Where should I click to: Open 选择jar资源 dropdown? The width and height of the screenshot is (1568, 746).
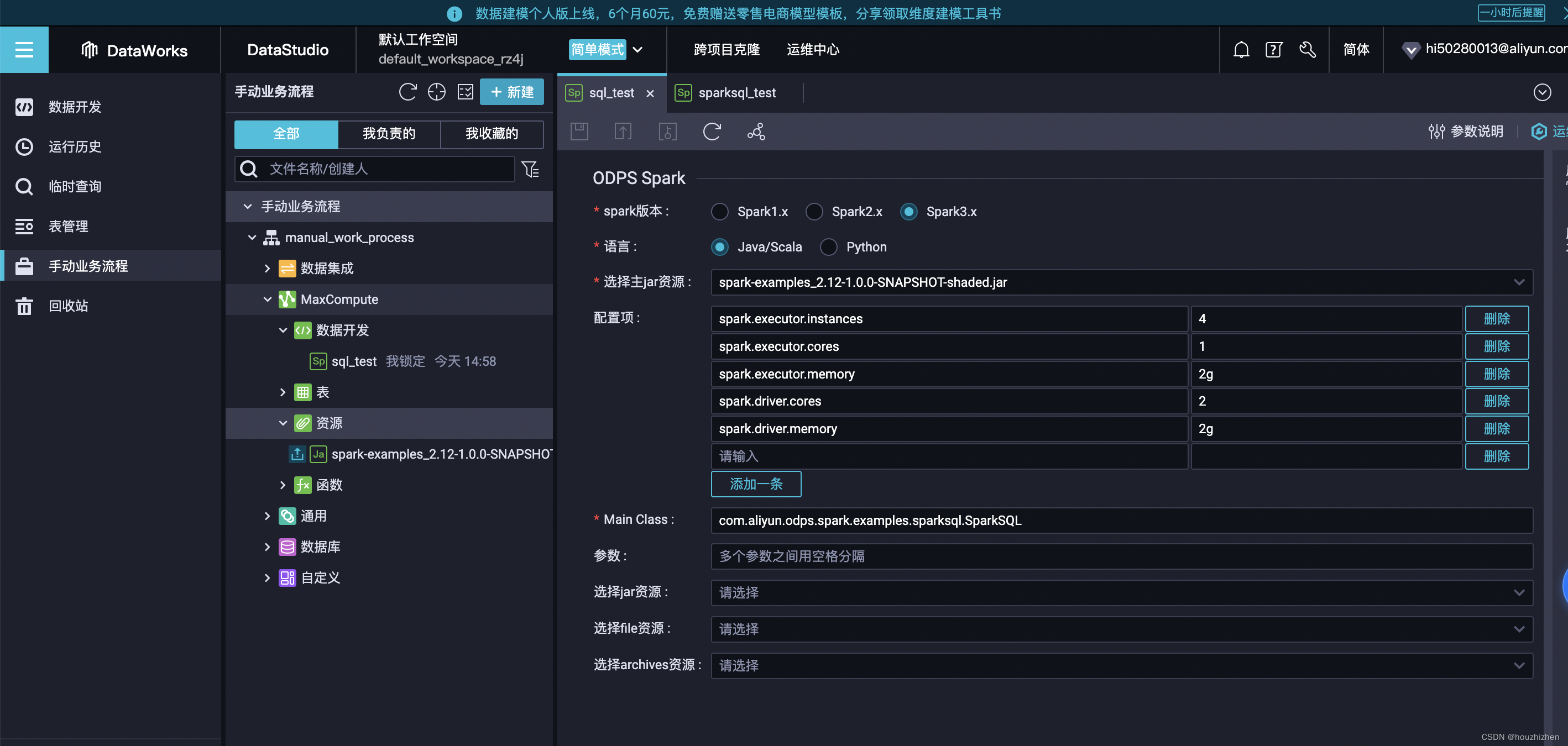click(x=1121, y=593)
